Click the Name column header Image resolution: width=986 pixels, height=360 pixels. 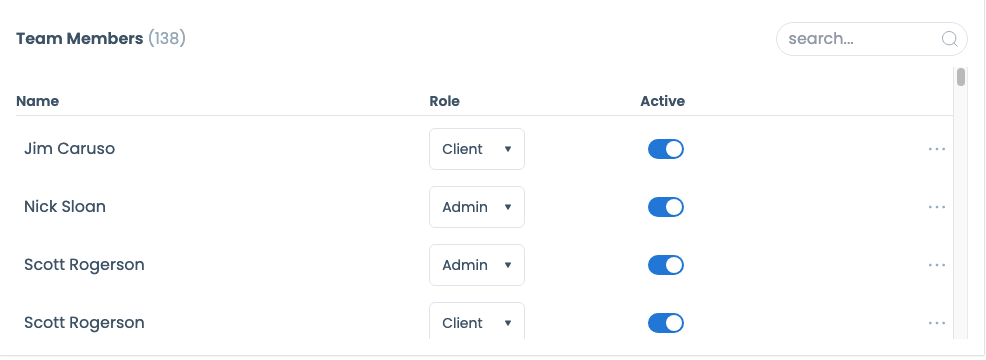click(38, 101)
